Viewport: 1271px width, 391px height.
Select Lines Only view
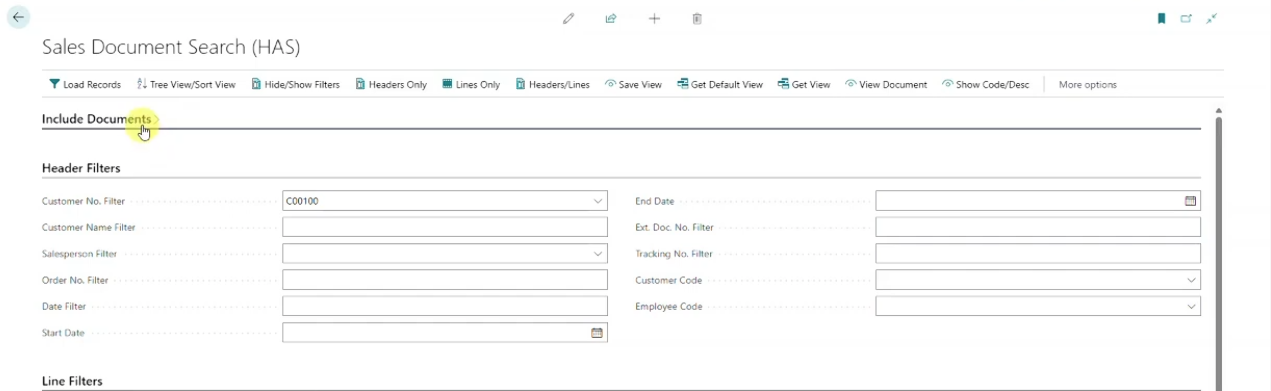click(471, 84)
